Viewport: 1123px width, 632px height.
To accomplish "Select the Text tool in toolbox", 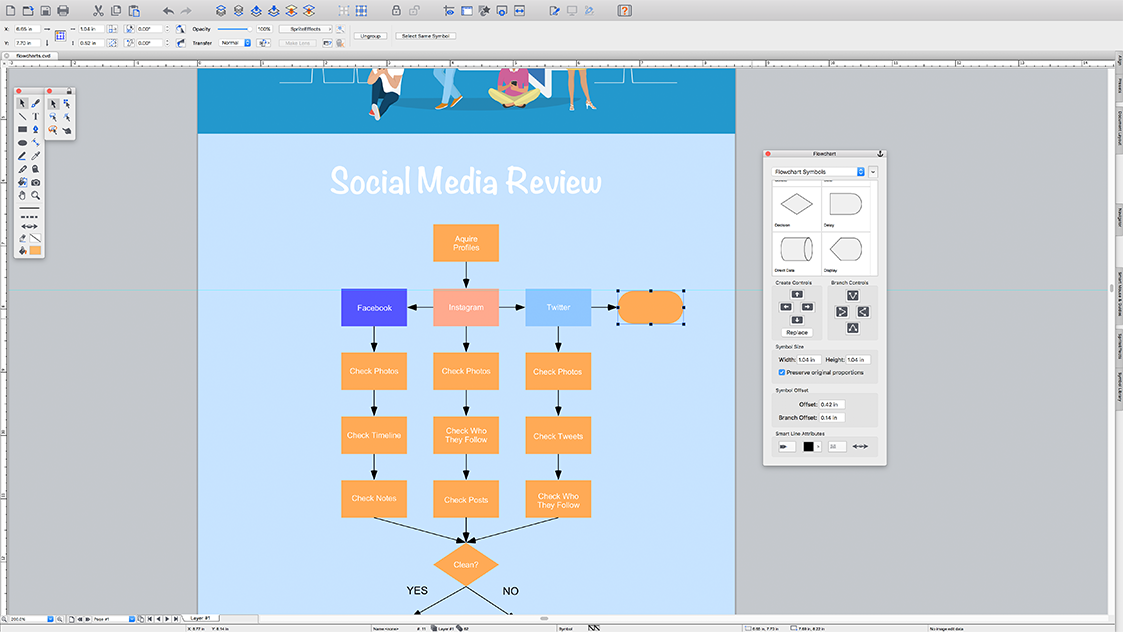I will coord(35,116).
